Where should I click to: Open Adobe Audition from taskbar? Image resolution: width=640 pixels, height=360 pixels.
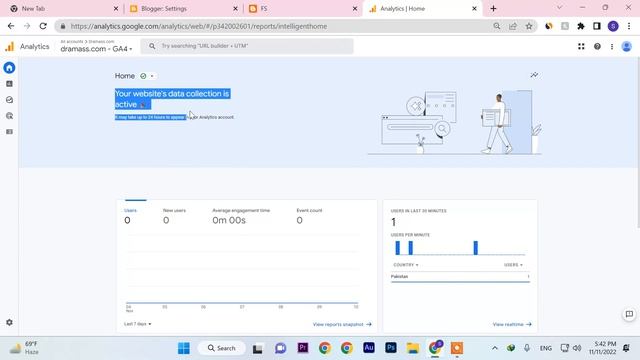click(369, 348)
